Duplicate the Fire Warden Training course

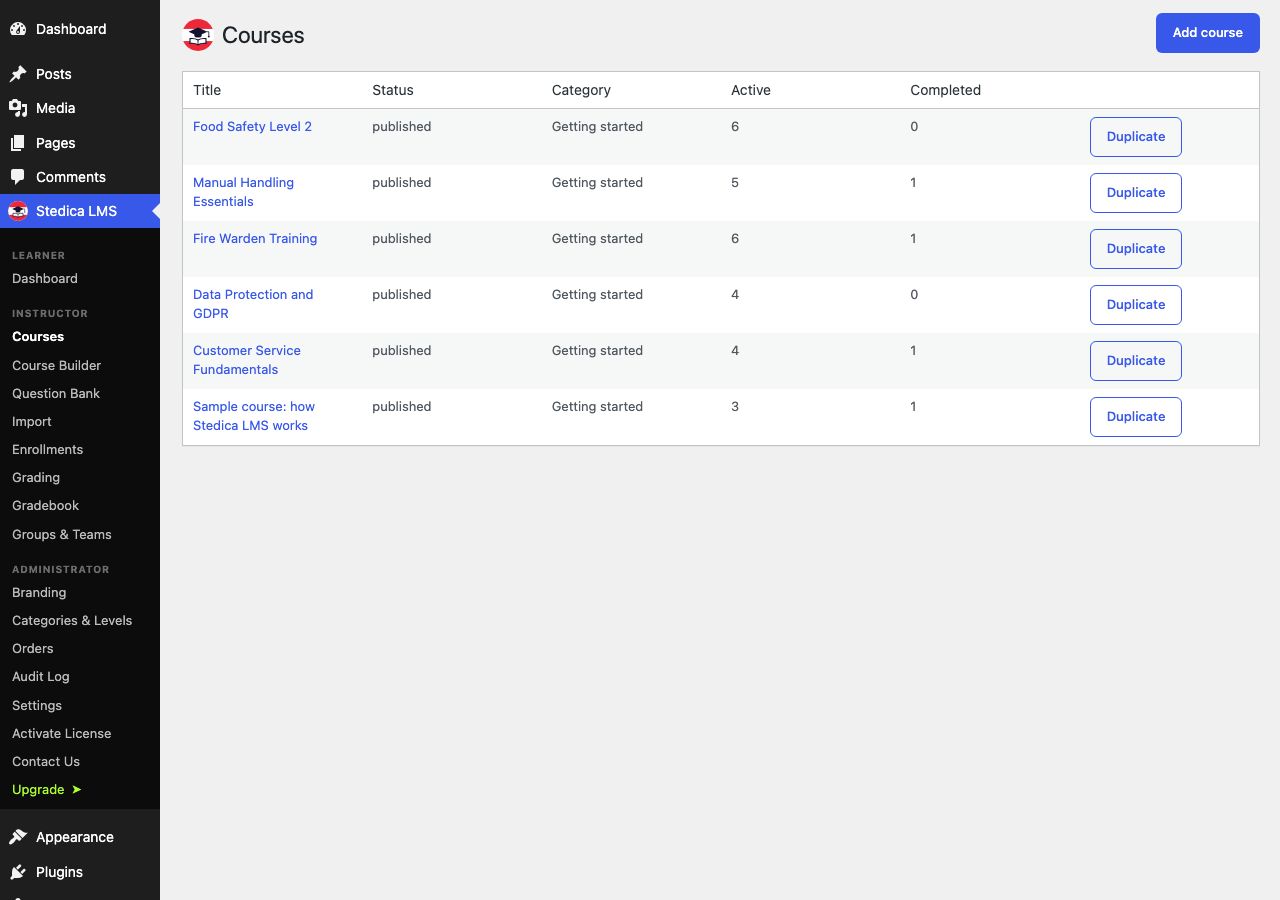[x=1136, y=249]
